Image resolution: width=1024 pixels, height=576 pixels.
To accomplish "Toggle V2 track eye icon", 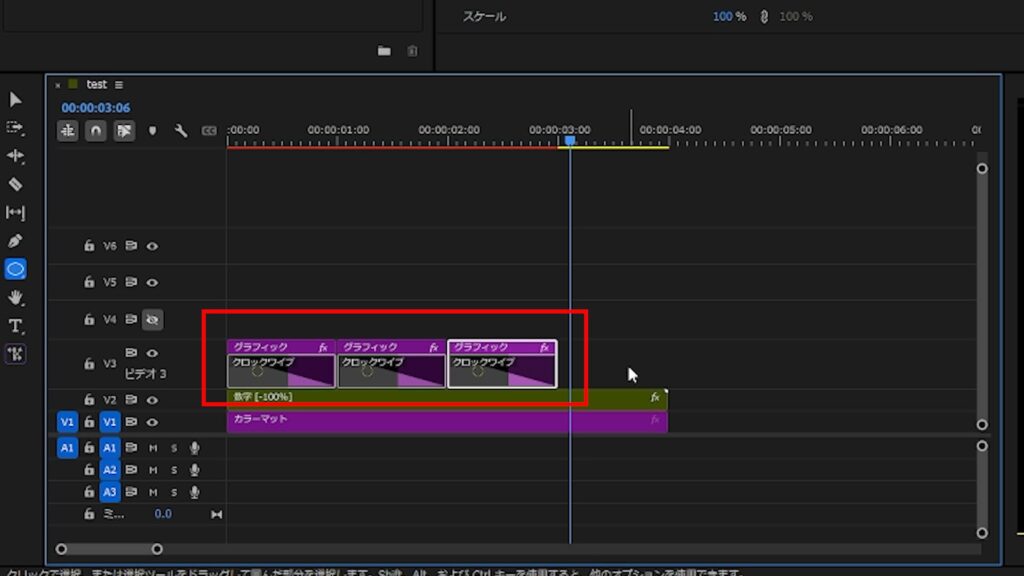I will (152, 400).
